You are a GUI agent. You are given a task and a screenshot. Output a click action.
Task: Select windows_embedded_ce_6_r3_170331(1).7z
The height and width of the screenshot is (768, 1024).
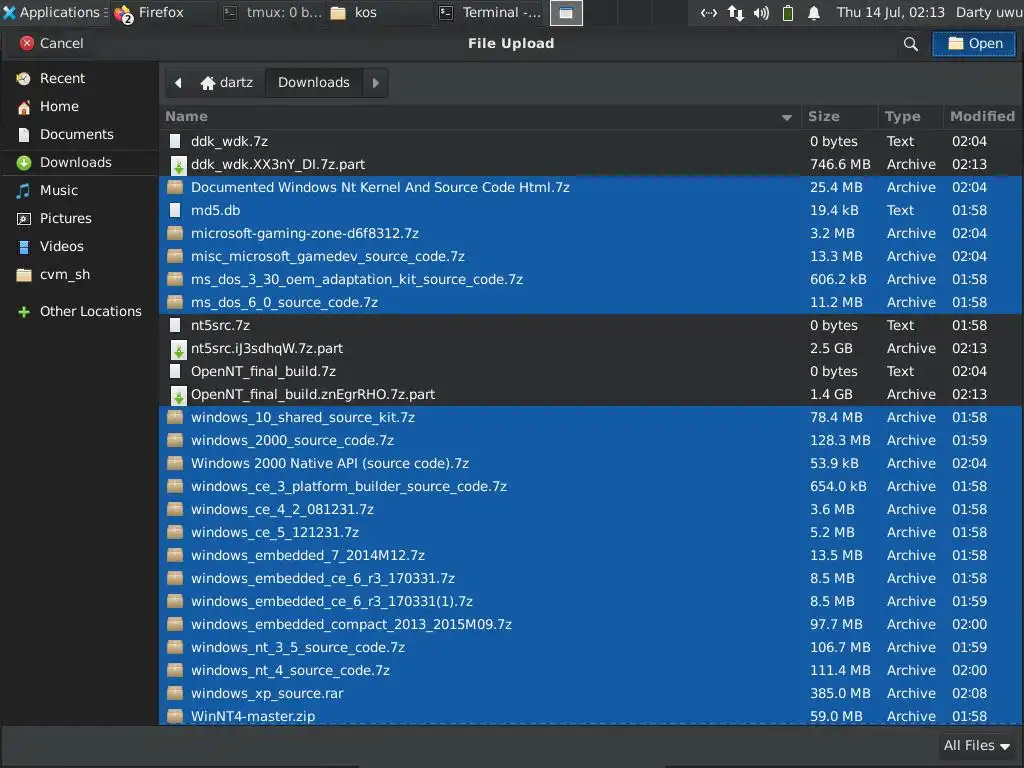coord(591,601)
